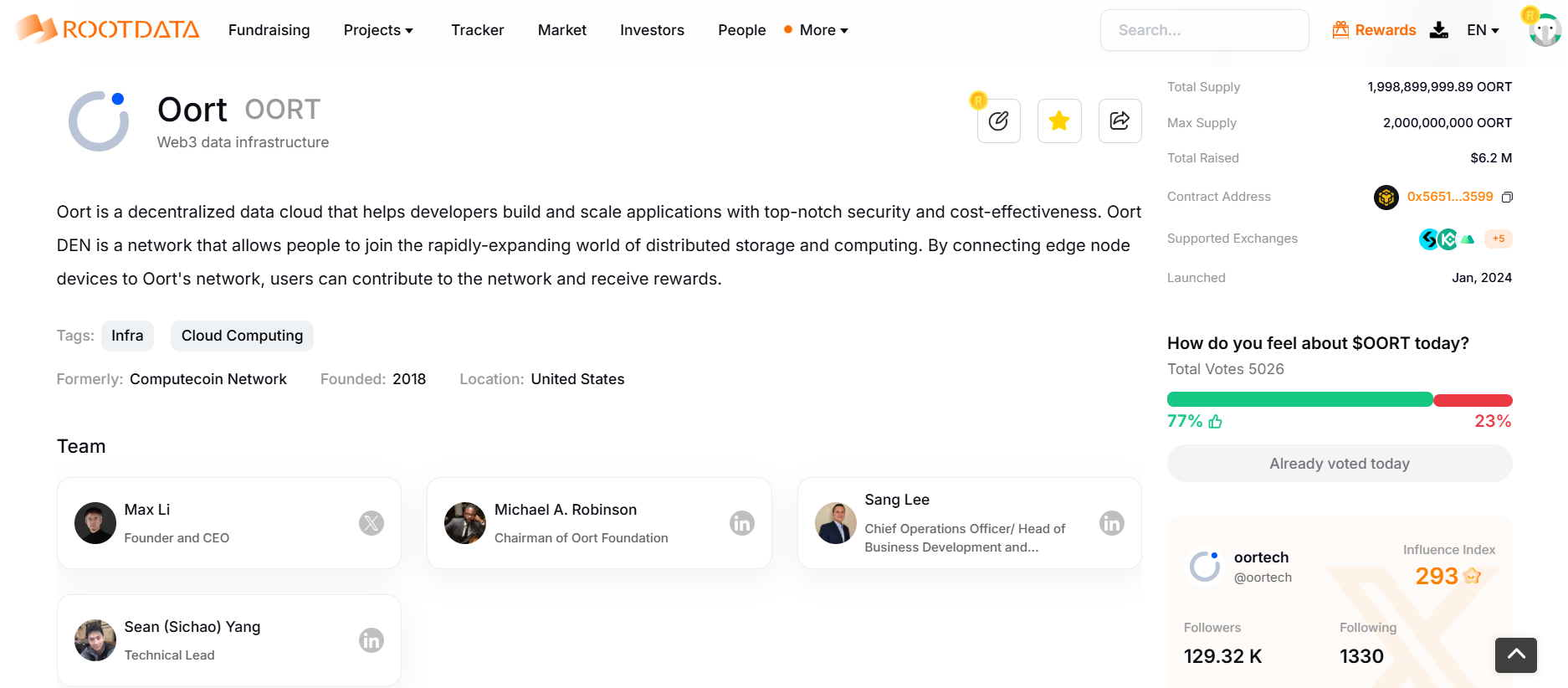Click the supported exchanges logos
Screen dimensions: 1568x688
[x=1447, y=239]
